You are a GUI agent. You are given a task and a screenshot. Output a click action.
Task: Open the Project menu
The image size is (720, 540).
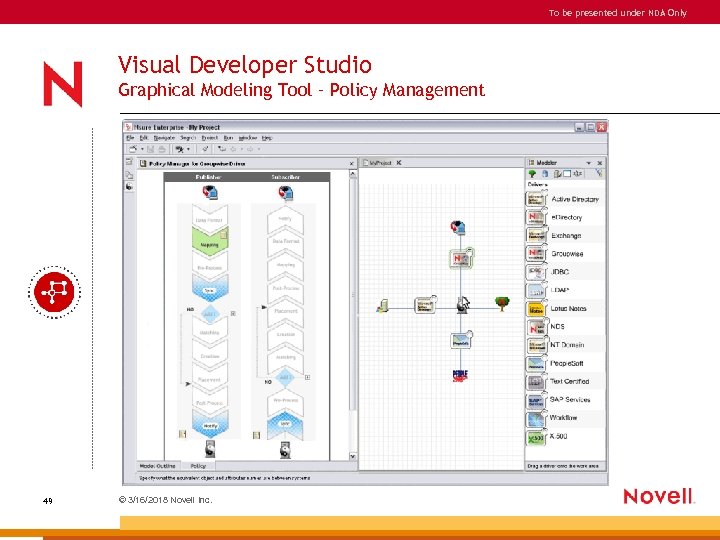click(210, 138)
